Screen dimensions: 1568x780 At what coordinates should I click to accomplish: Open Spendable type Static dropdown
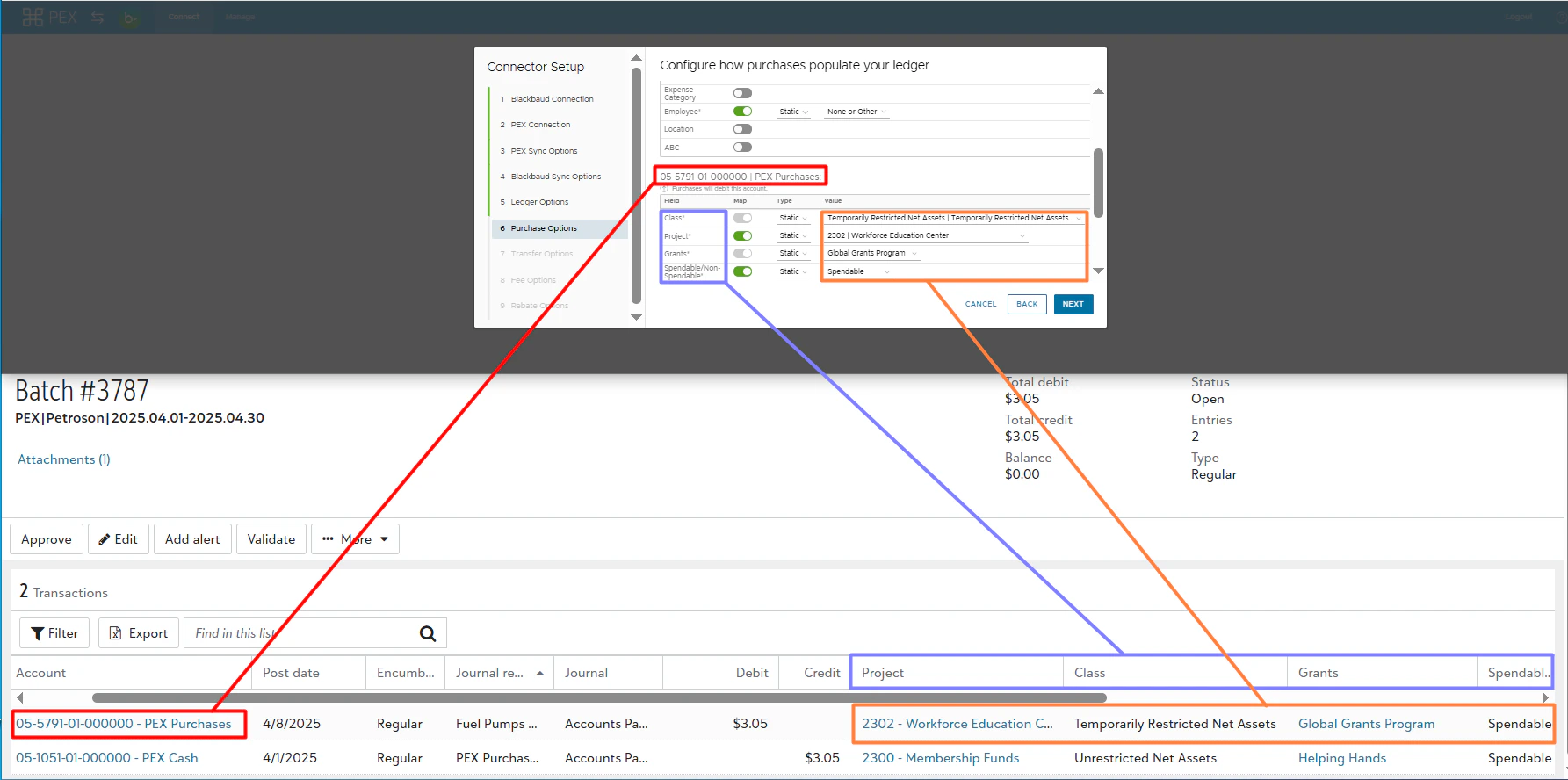click(793, 271)
